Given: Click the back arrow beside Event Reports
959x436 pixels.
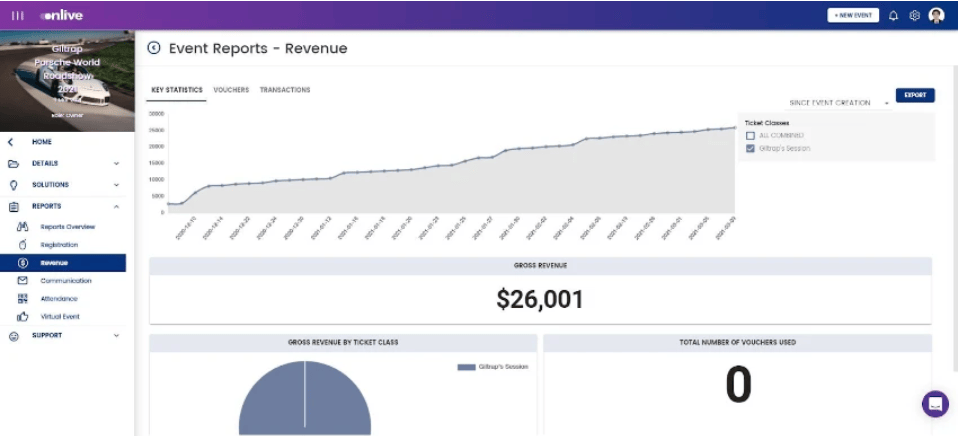Looking at the screenshot, I should tap(154, 48).
